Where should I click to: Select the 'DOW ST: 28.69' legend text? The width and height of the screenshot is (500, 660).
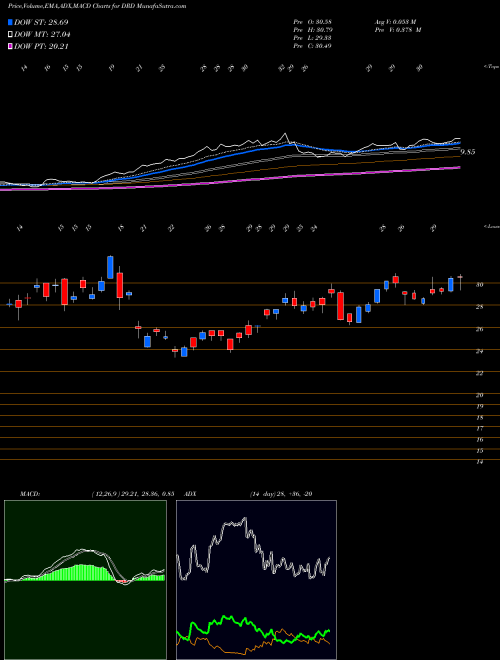click(41, 22)
